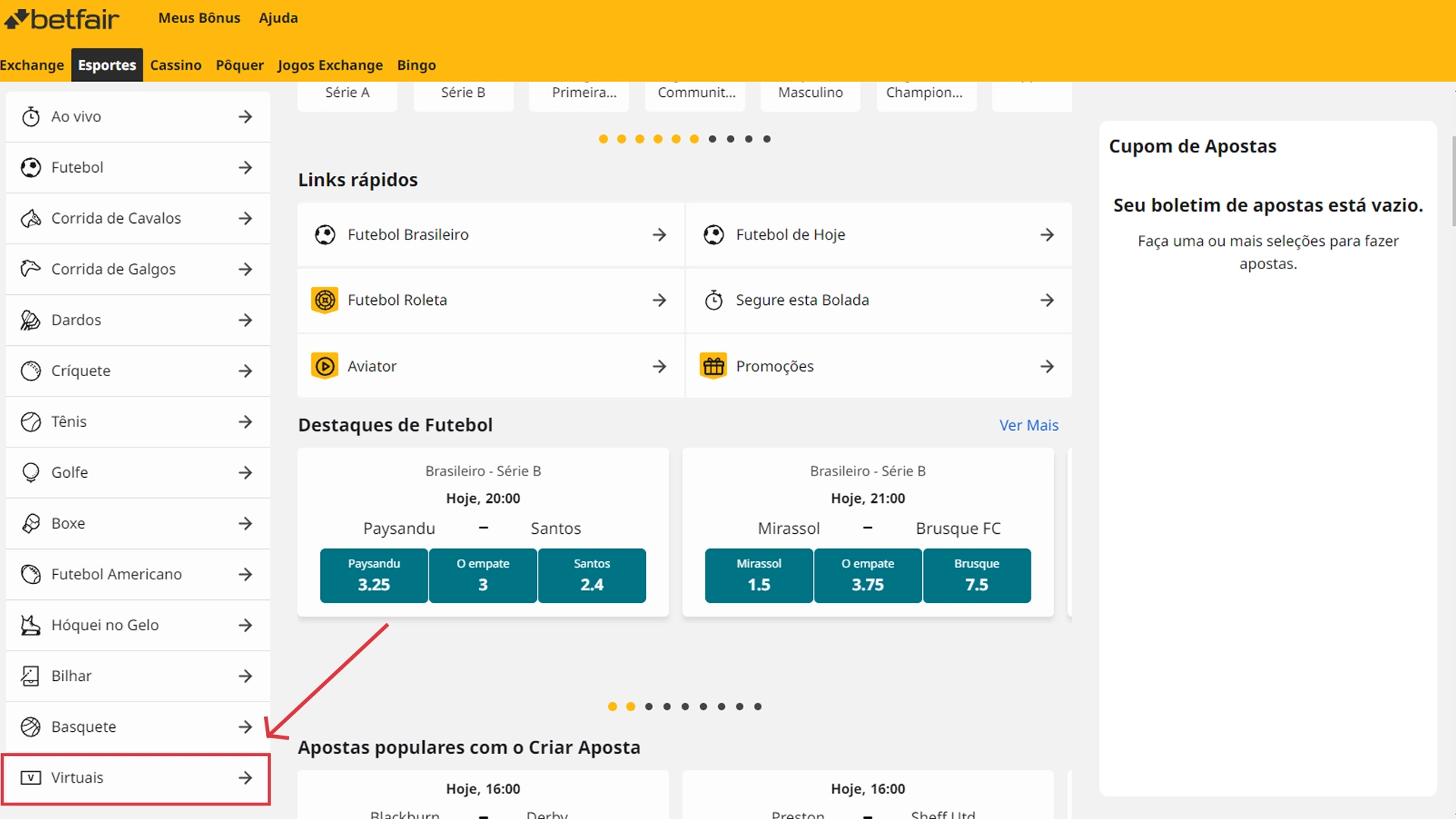
Task: Click the arrow next to Futebol Brasileiro
Action: point(659,235)
